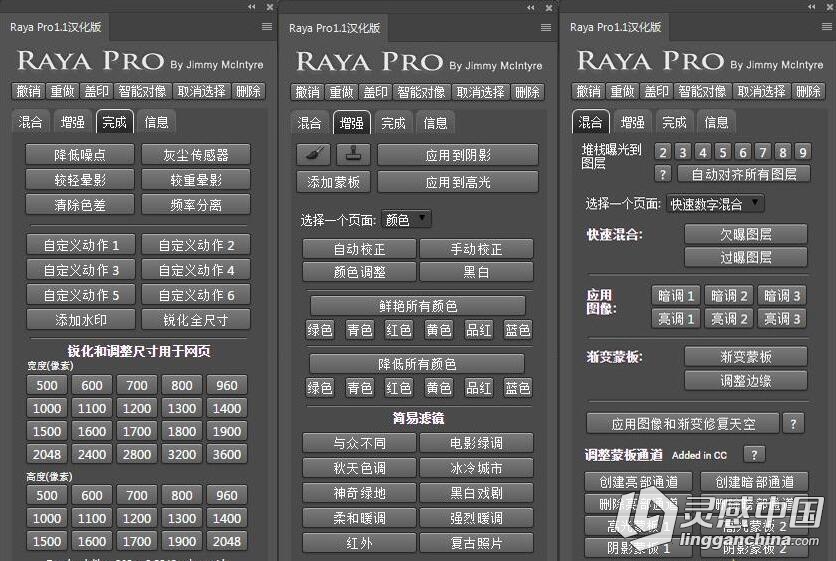Click the 暗调 2 button
836x561 pixels.
(x=729, y=295)
